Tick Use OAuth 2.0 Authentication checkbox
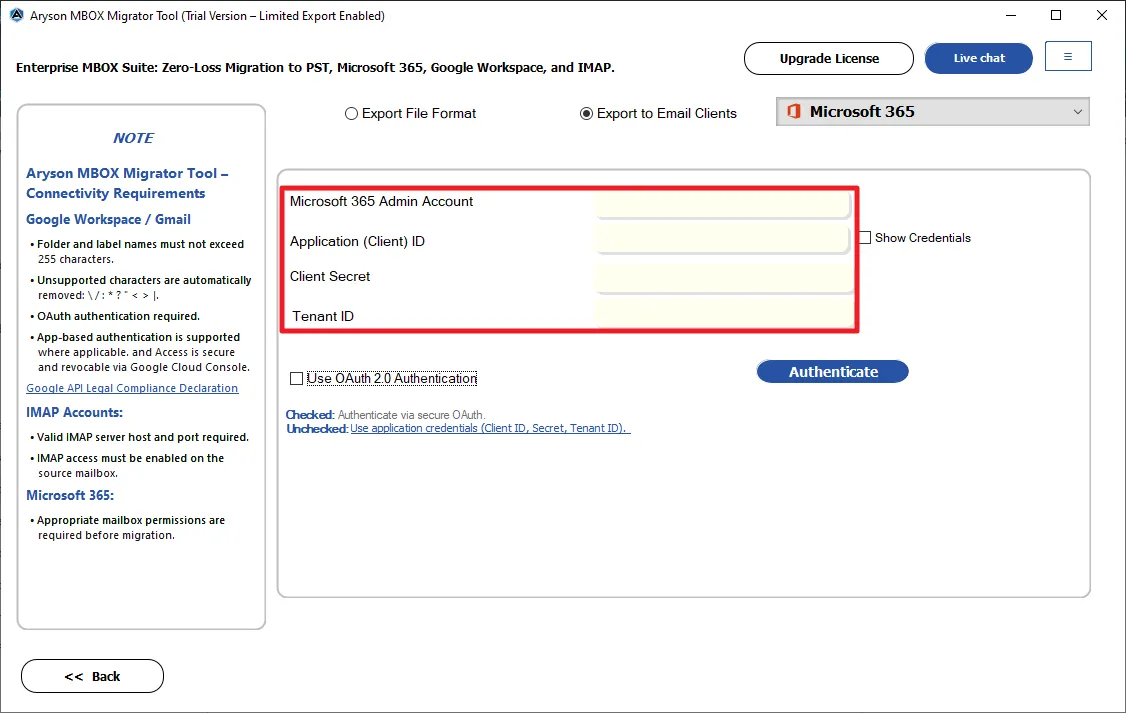This screenshot has width=1126, height=713. [x=296, y=378]
